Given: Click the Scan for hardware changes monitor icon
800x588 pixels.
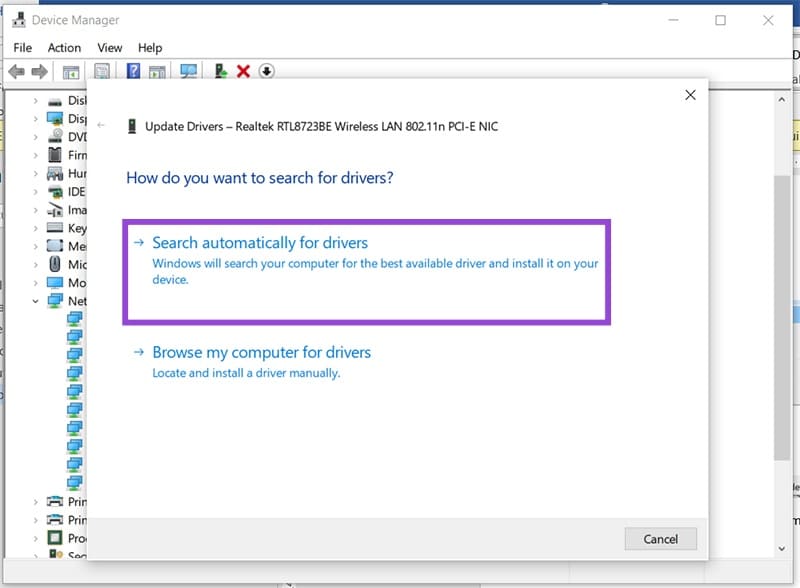Looking at the screenshot, I should [187, 72].
